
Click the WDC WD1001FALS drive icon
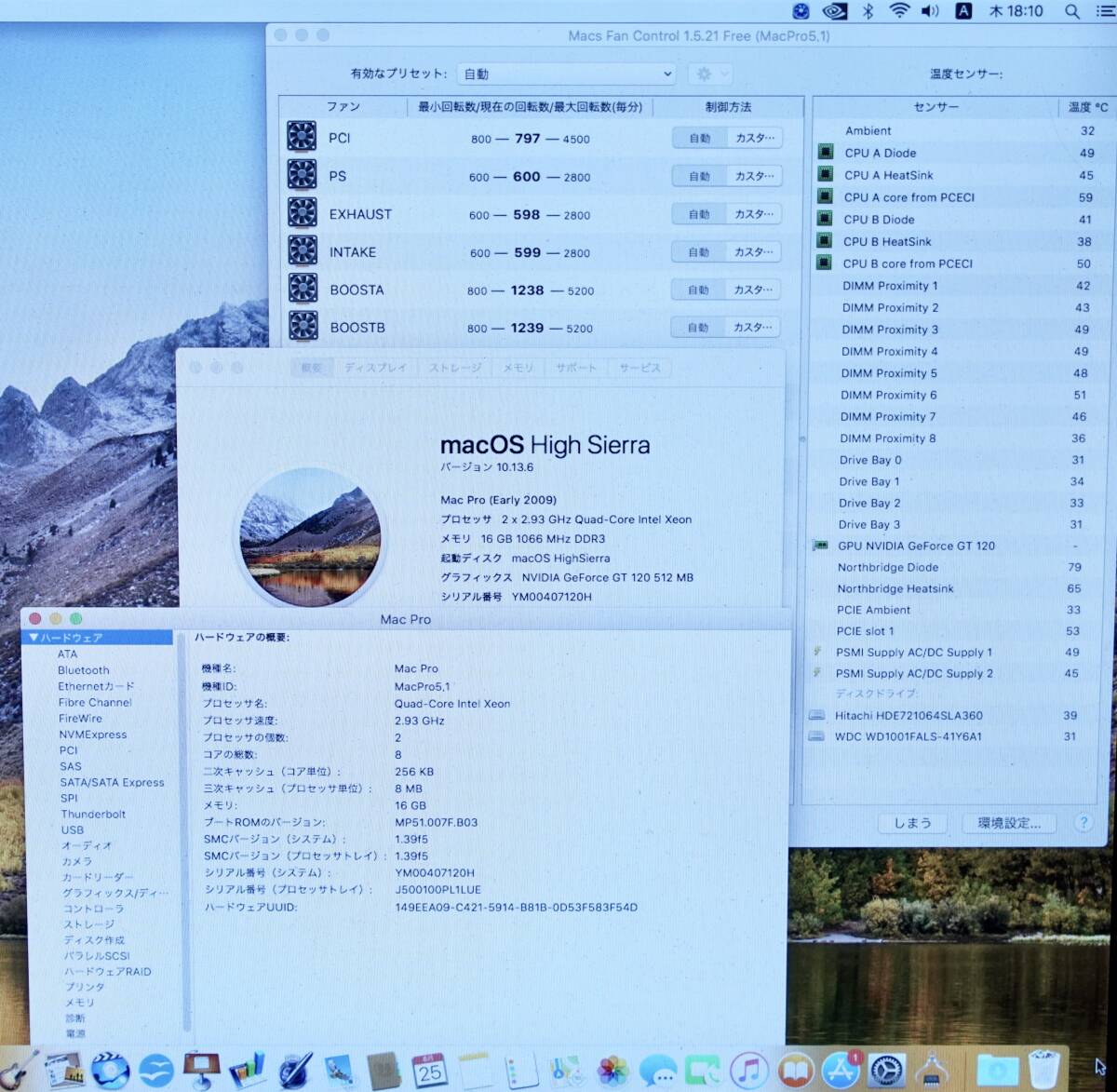click(x=816, y=735)
